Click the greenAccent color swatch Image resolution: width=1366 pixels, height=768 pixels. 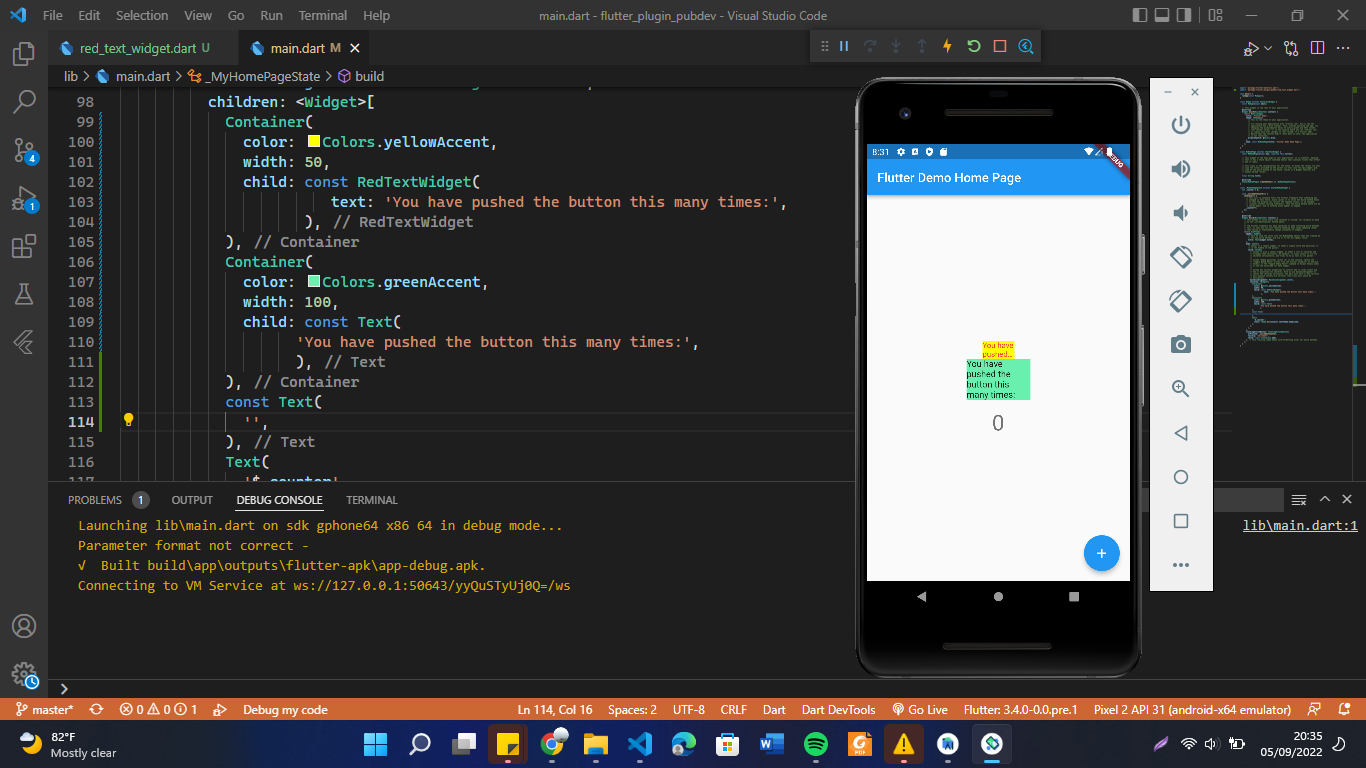(x=314, y=282)
